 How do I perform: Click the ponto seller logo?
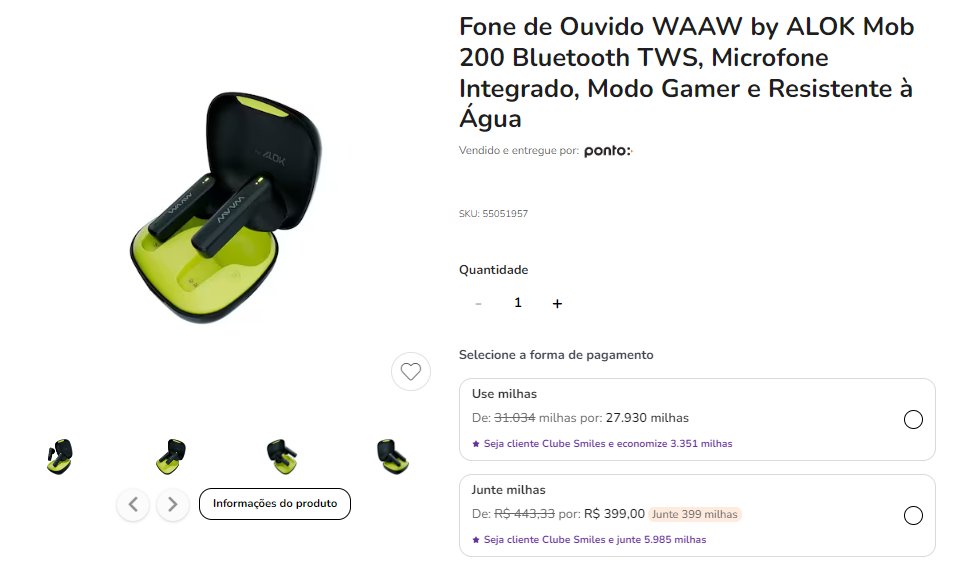tap(608, 150)
